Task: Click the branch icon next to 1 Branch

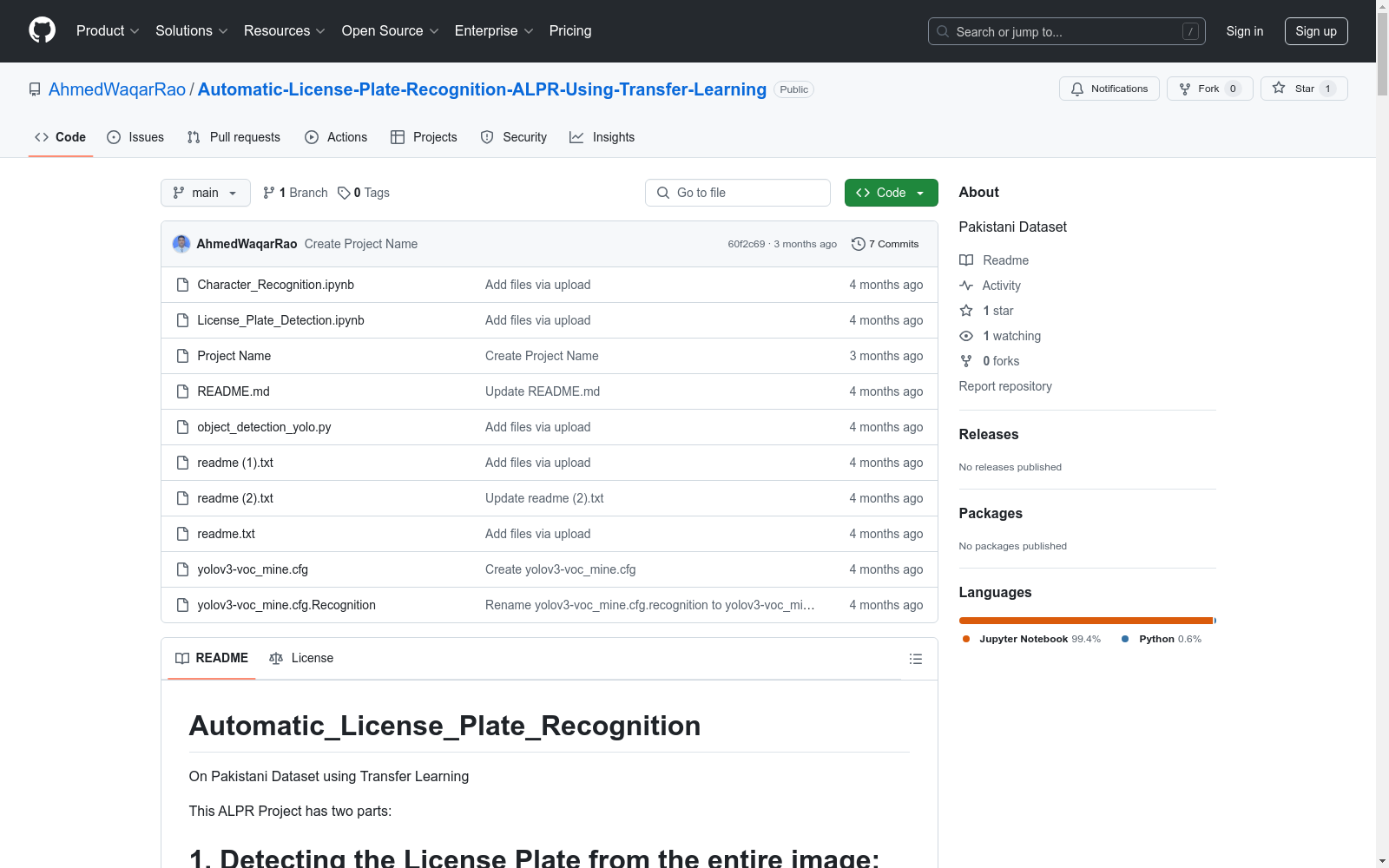Action: 269,193
